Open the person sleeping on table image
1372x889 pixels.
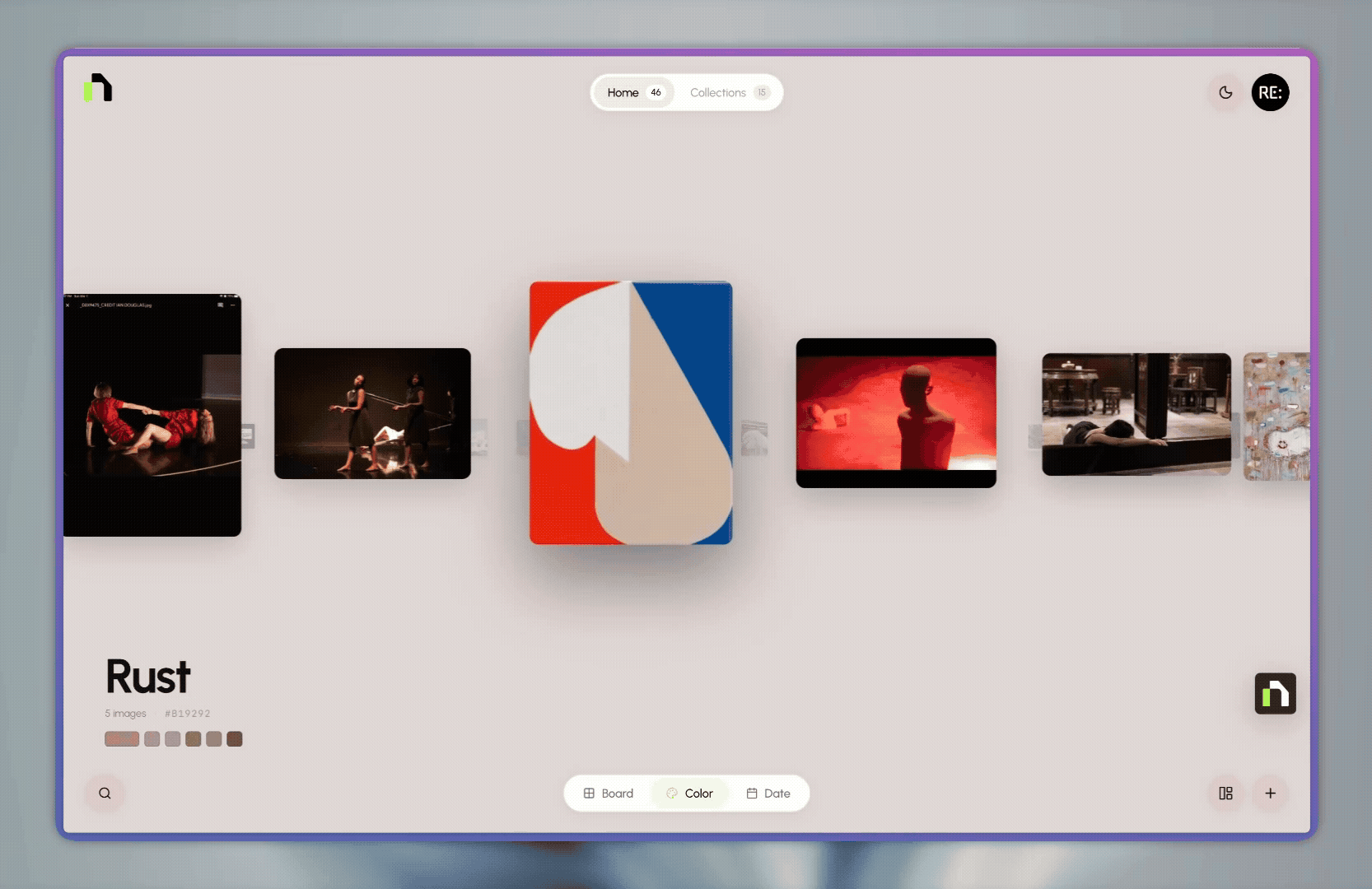pos(1136,415)
